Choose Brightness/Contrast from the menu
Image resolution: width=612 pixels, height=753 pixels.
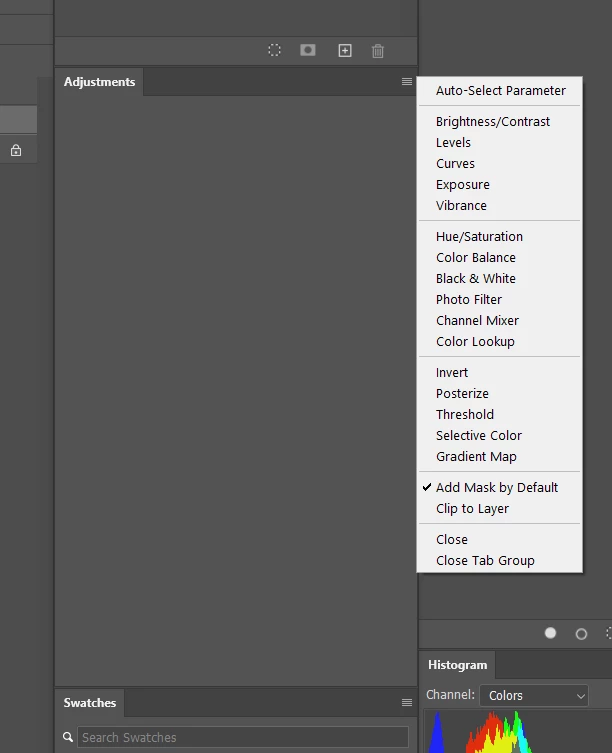coord(500,121)
